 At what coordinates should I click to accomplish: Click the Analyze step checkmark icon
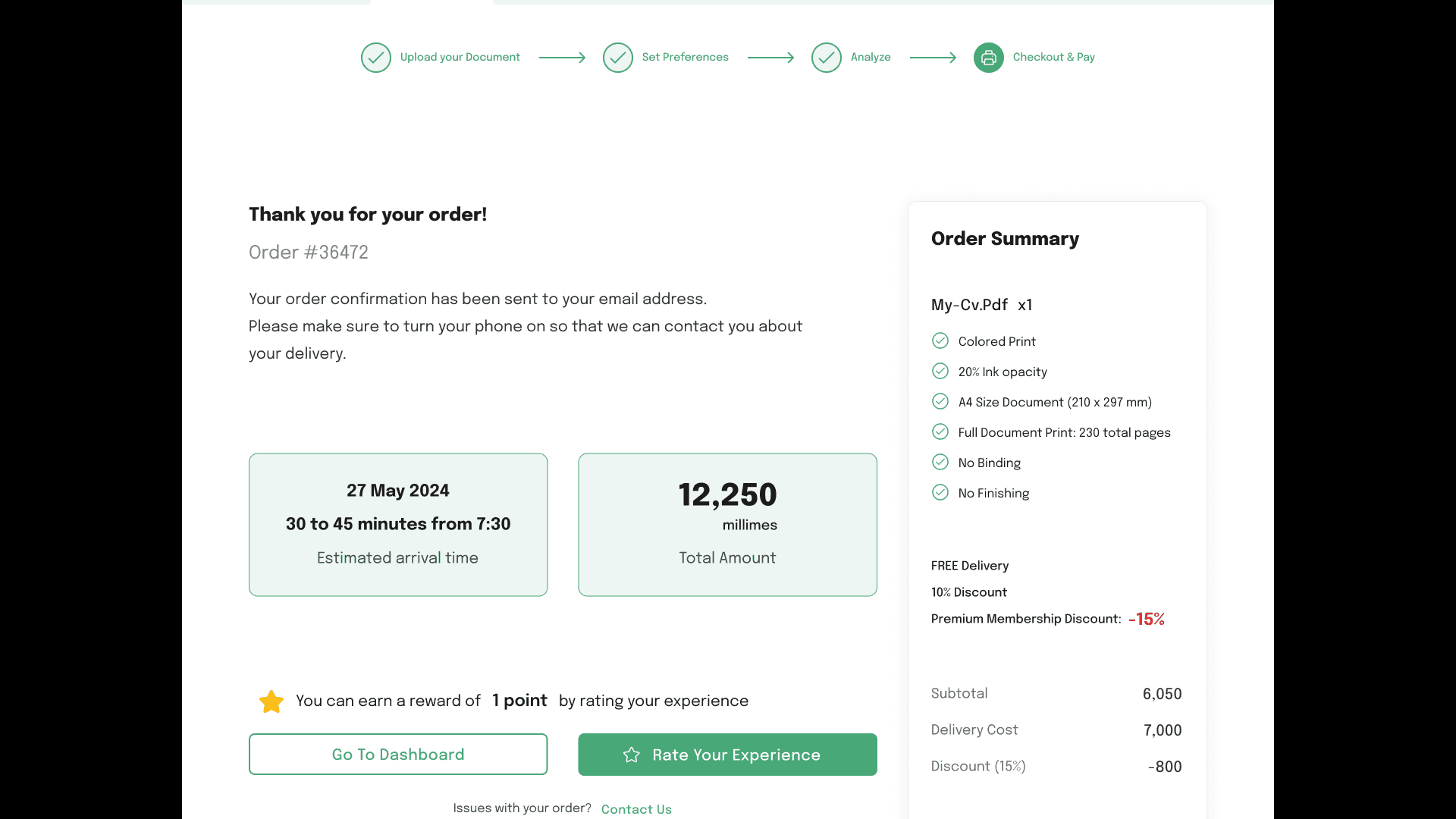pyautogui.click(x=826, y=58)
